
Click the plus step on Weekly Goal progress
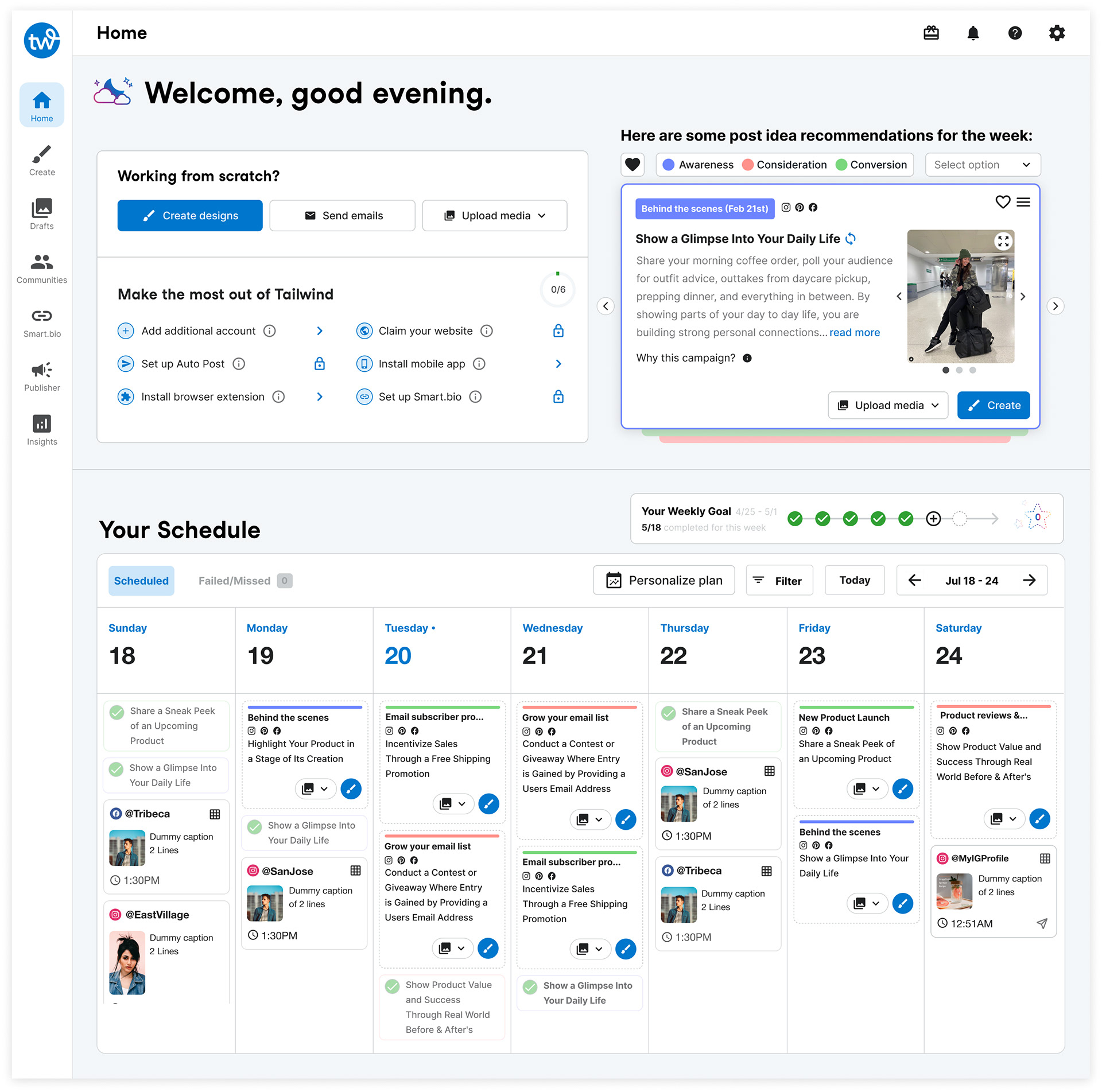click(933, 519)
